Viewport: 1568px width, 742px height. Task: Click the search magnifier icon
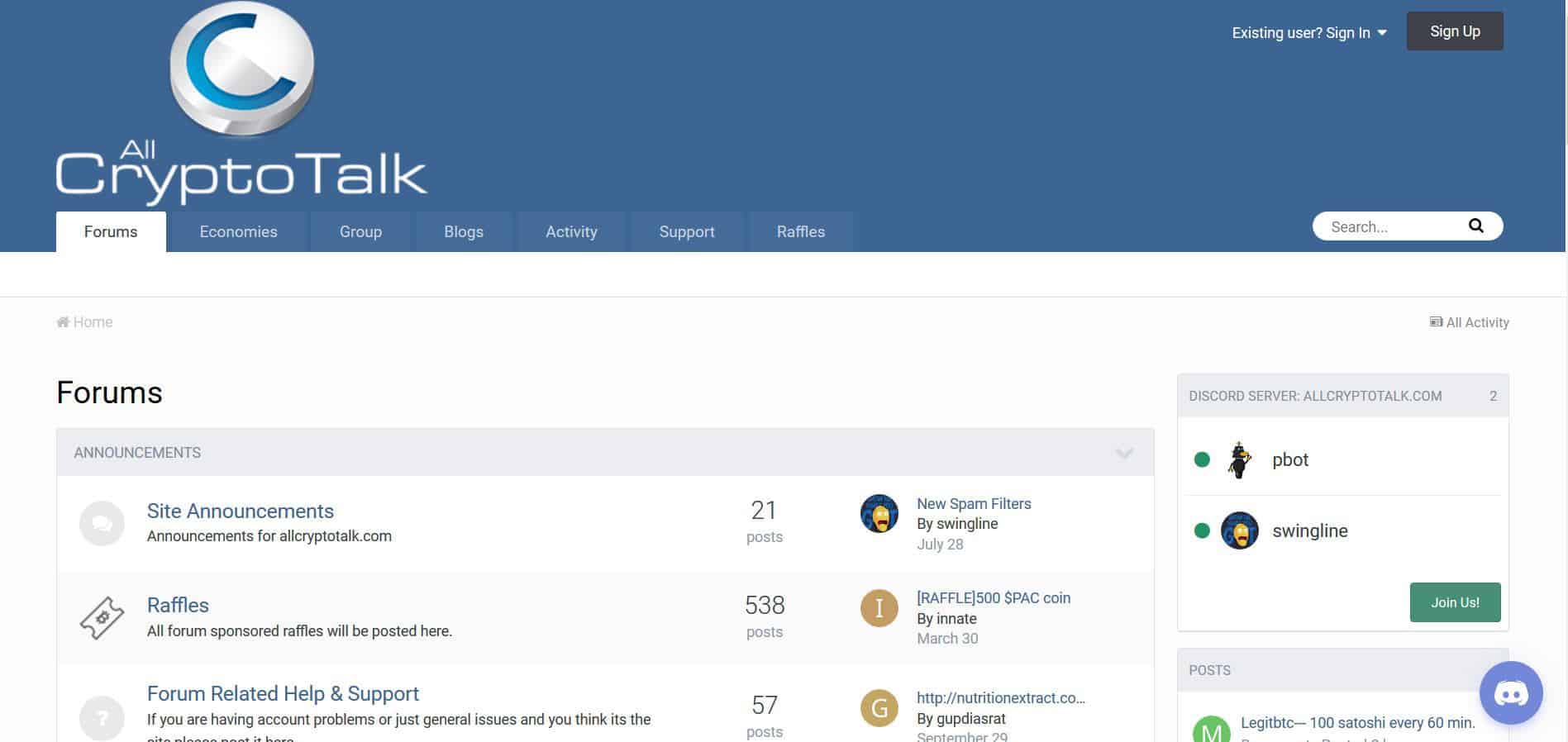[1475, 226]
